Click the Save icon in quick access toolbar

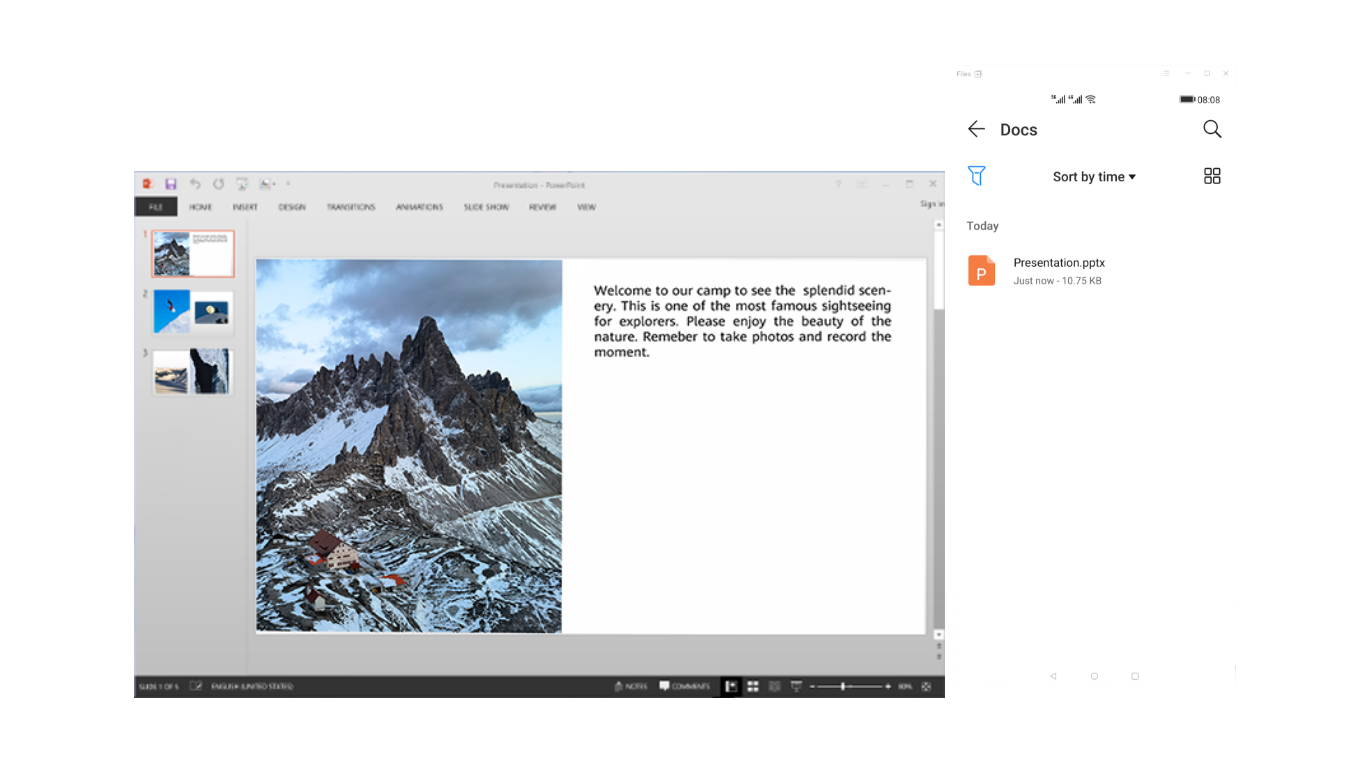(171, 185)
